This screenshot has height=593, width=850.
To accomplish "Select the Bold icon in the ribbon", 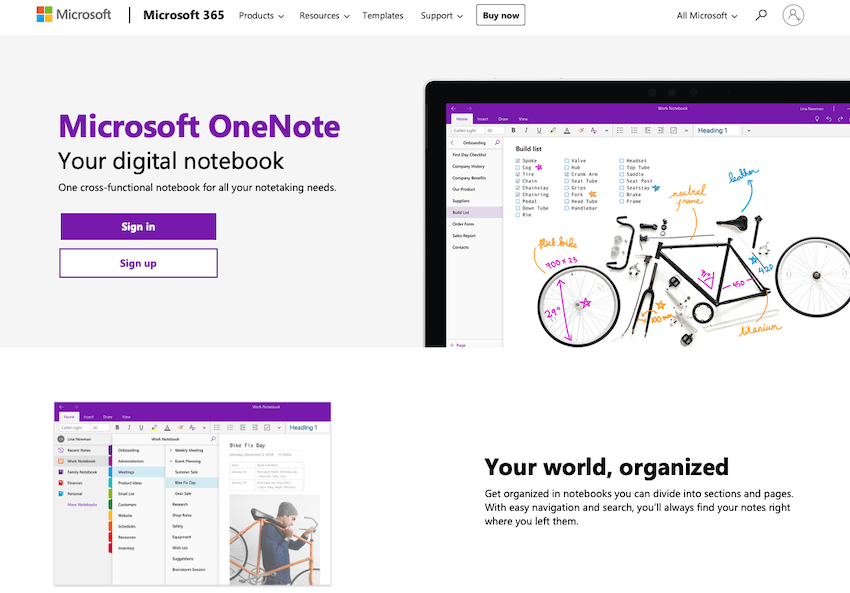I will coord(512,131).
